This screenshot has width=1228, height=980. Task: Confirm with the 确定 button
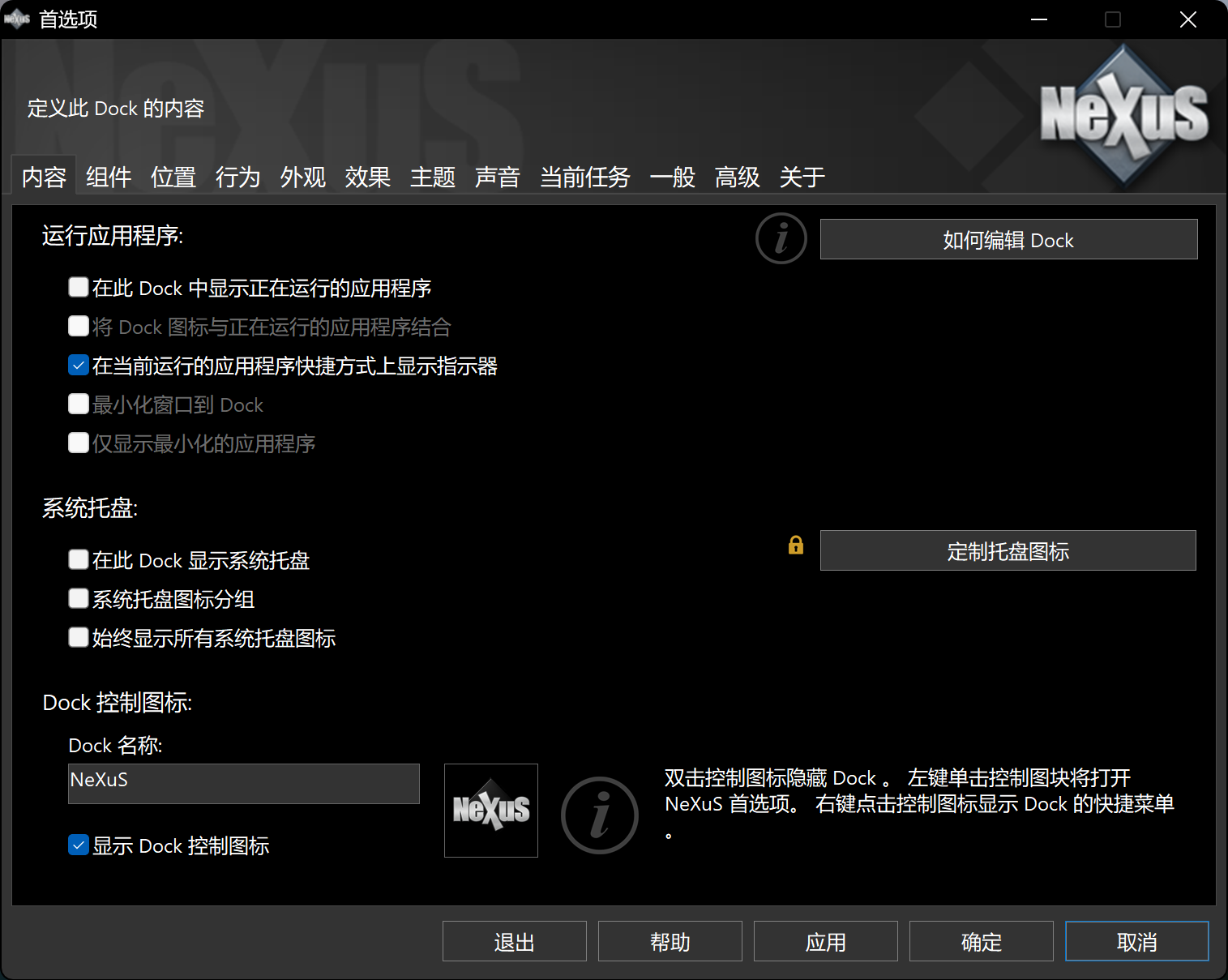tap(982, 941)
